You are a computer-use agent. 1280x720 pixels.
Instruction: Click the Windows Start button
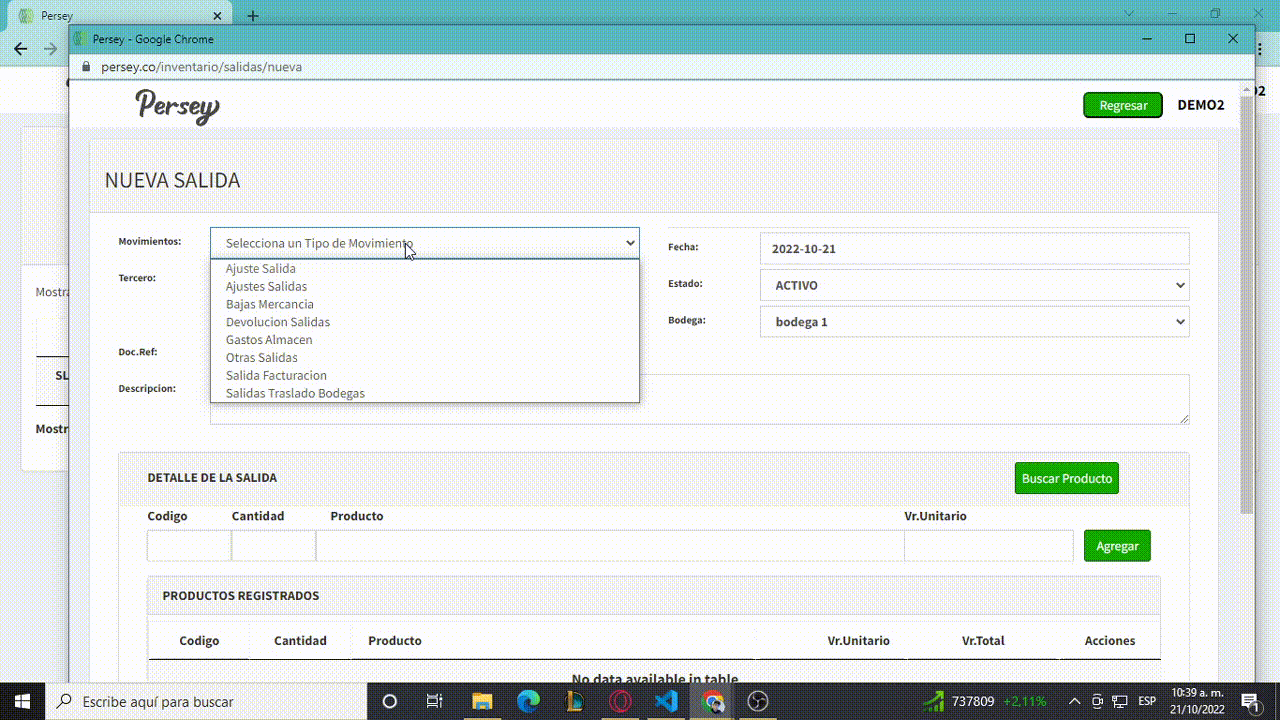point(22,701)
